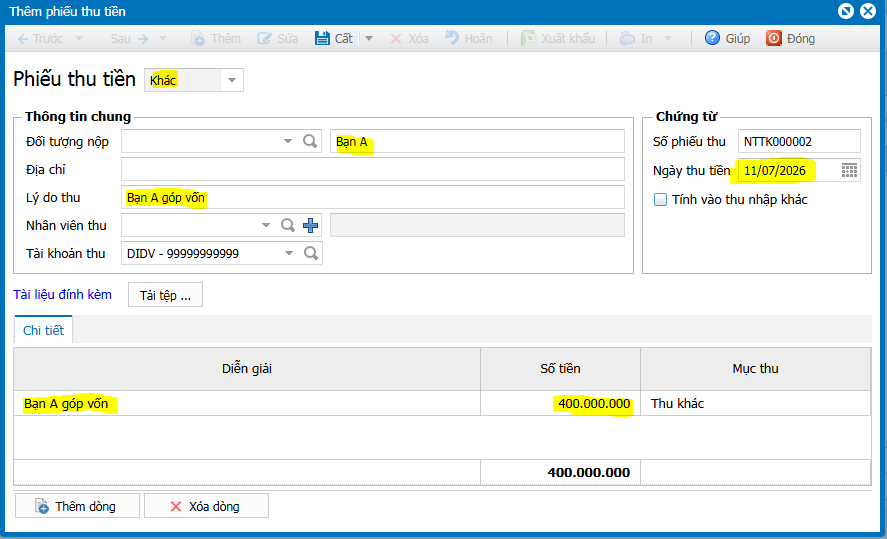This screenshot has height=539, width=887.
Task: Click the Thêm dòng add row button
Action: click(77, 506)
